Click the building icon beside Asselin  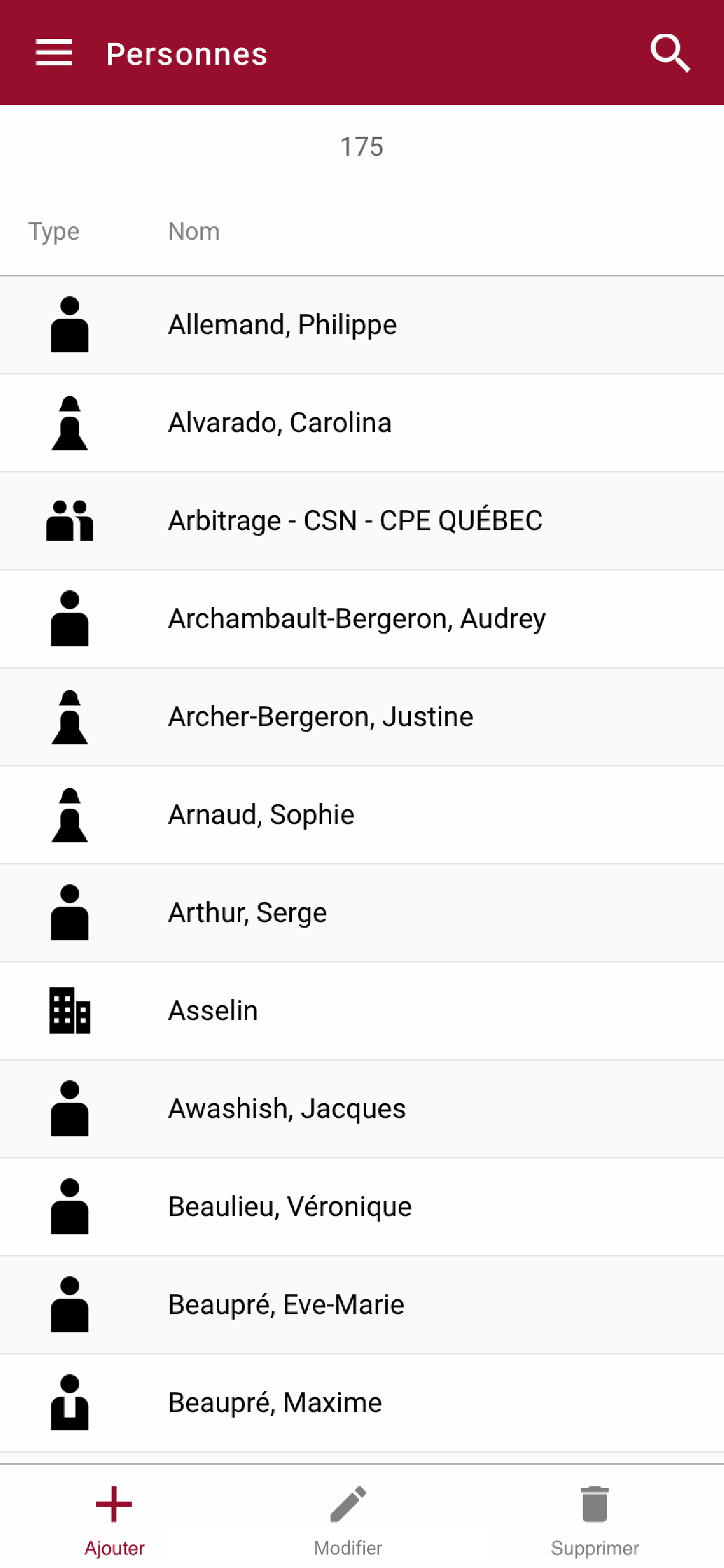coord(70,1010)
